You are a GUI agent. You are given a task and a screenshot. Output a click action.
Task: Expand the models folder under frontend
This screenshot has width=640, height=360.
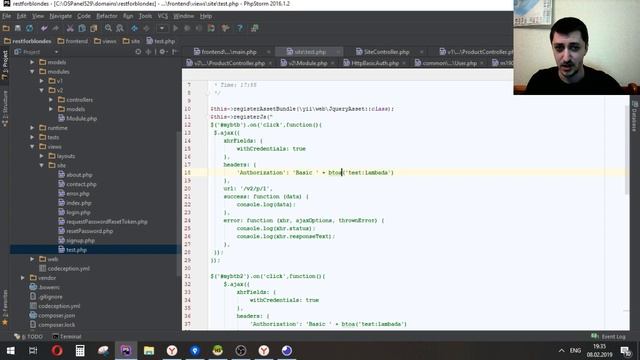(x=32, y=62)
